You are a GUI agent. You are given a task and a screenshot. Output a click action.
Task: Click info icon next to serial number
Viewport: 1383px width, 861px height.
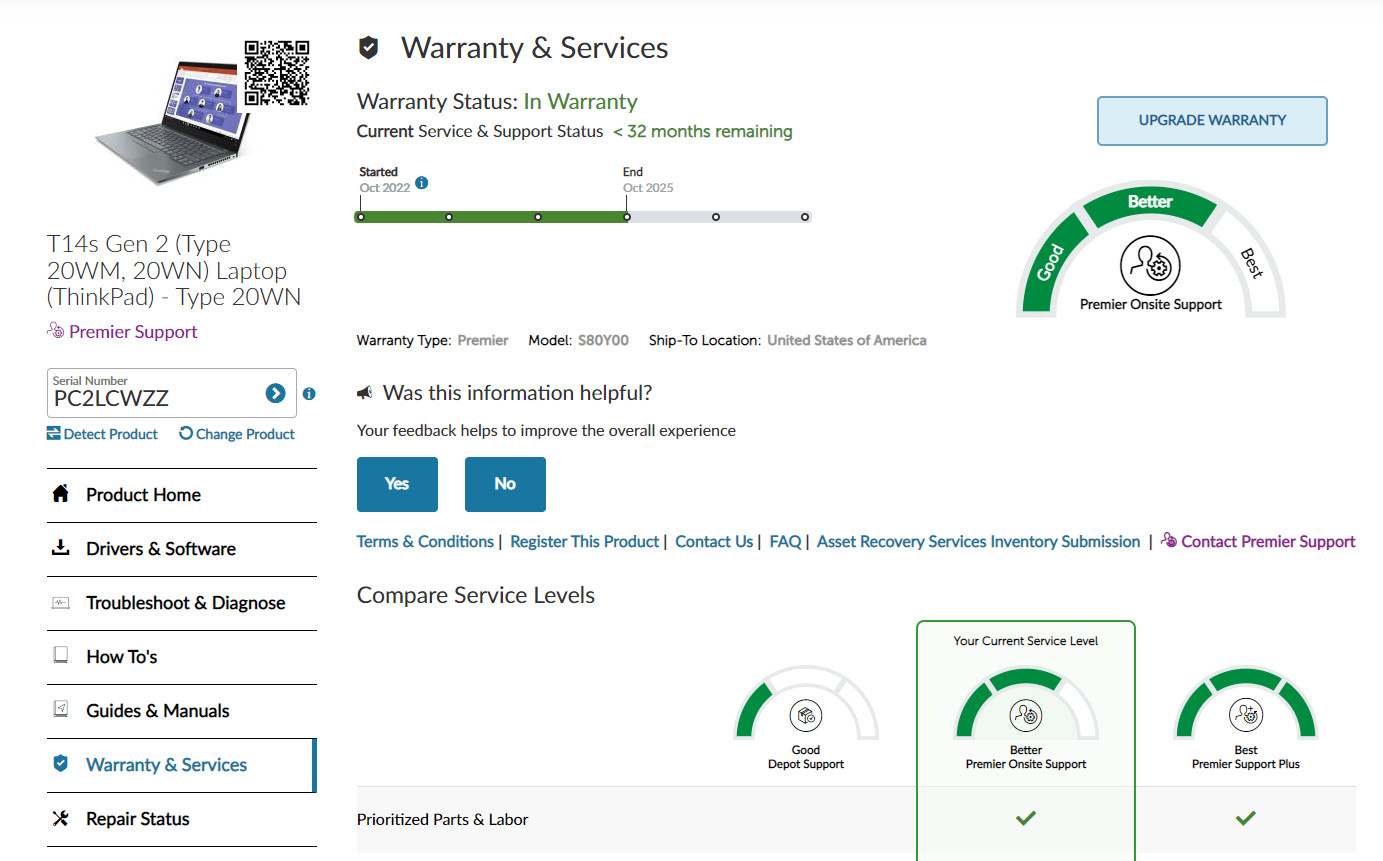(x=309, y=394)
